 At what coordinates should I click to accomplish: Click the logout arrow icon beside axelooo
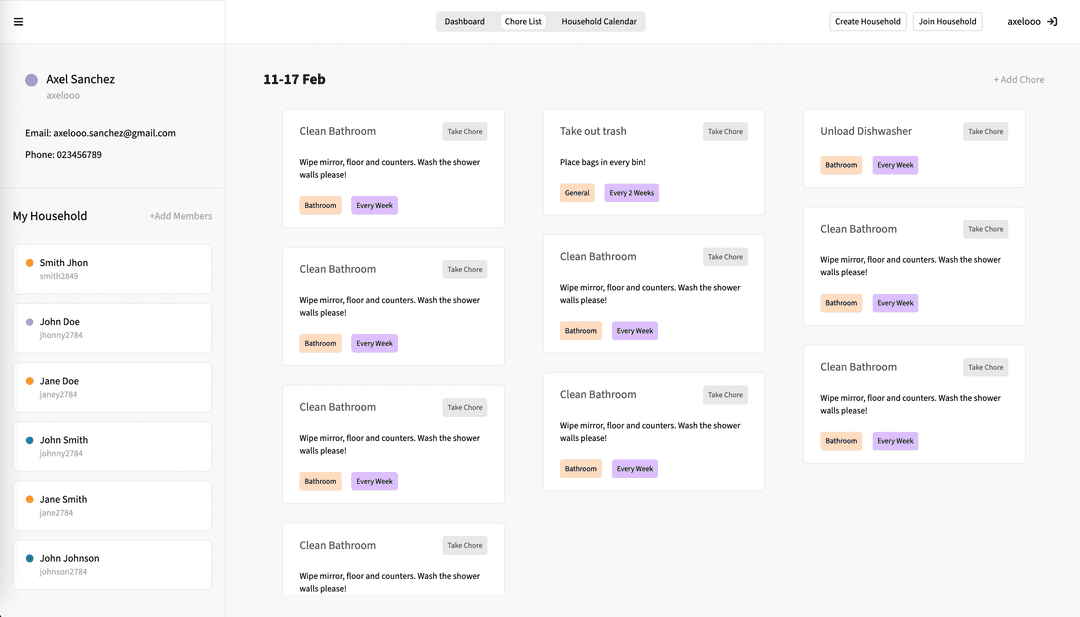(1051, 21)
